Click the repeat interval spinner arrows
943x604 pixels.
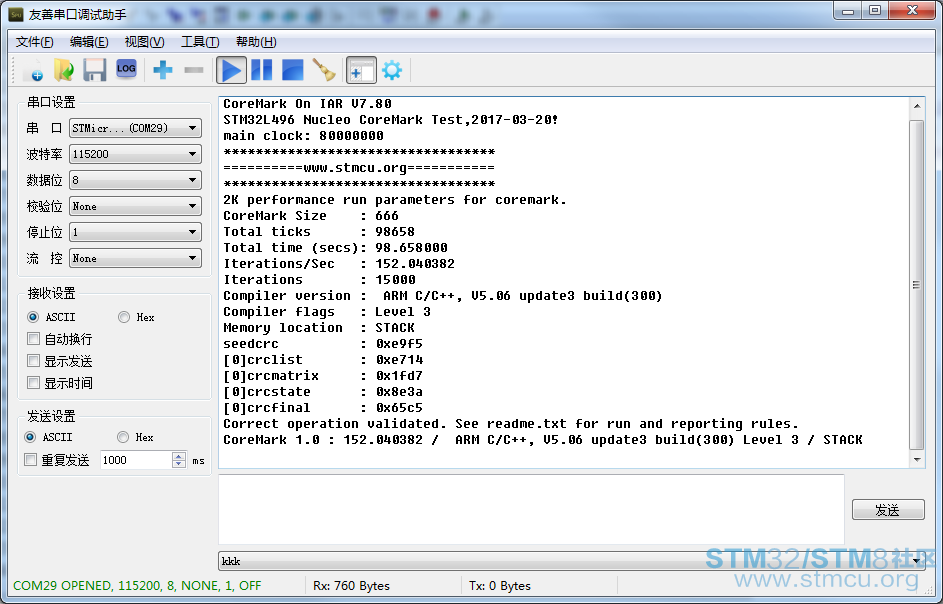179,460
